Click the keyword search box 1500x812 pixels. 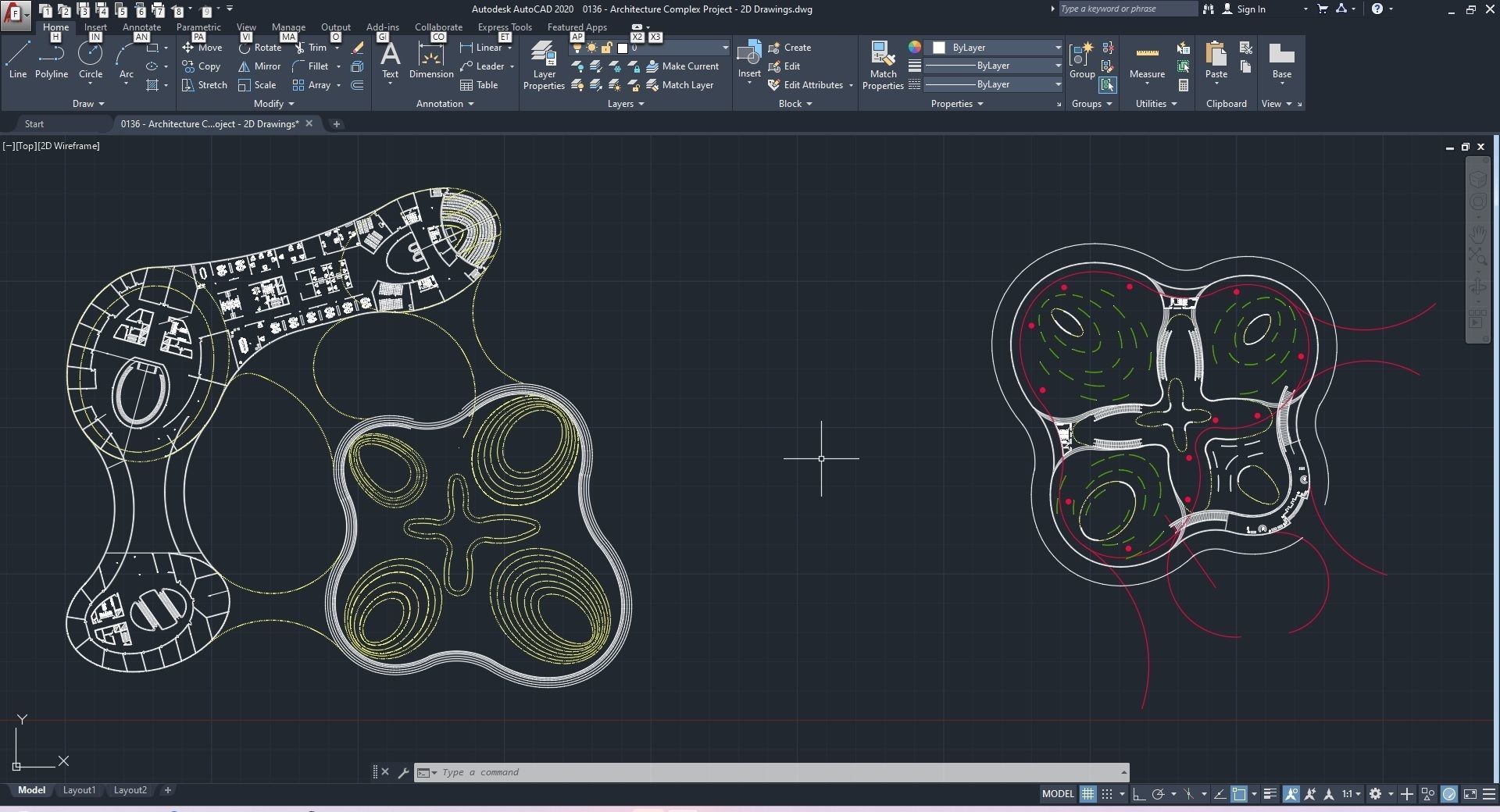(1127, 9)
